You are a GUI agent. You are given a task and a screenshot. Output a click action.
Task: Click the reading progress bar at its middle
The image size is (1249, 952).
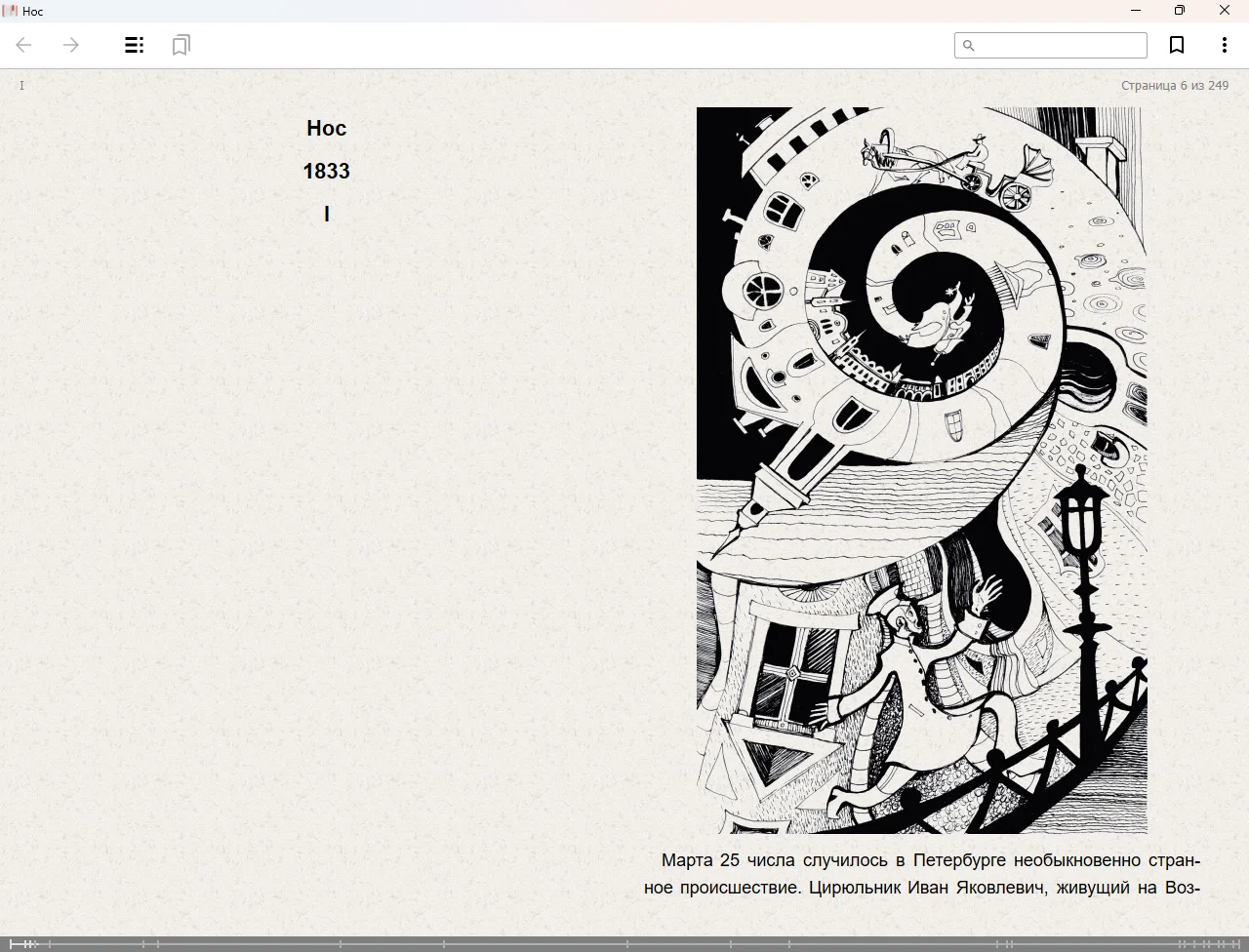coord(624,943)
